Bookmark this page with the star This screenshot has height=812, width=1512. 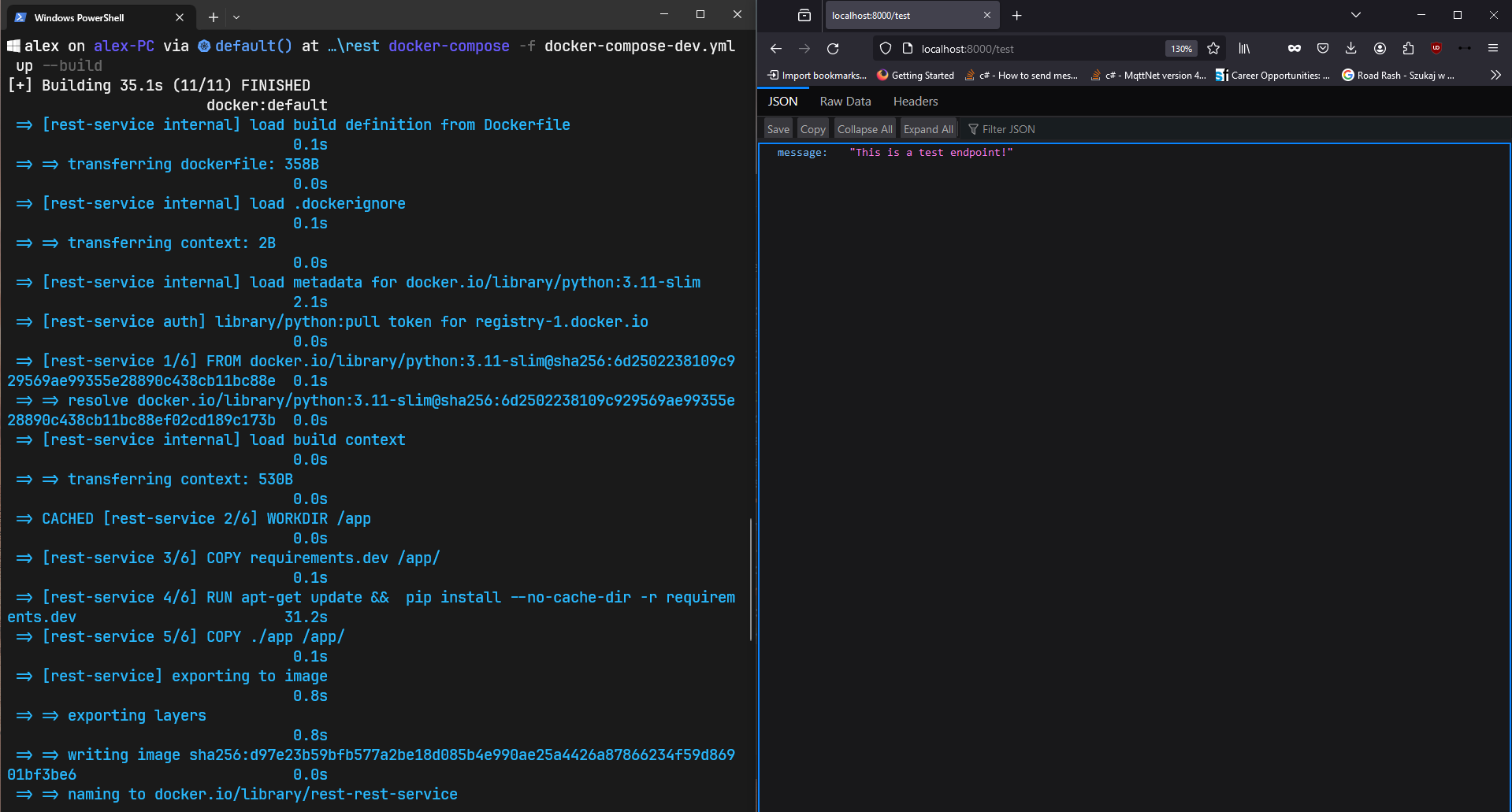tap(1213, 49)
